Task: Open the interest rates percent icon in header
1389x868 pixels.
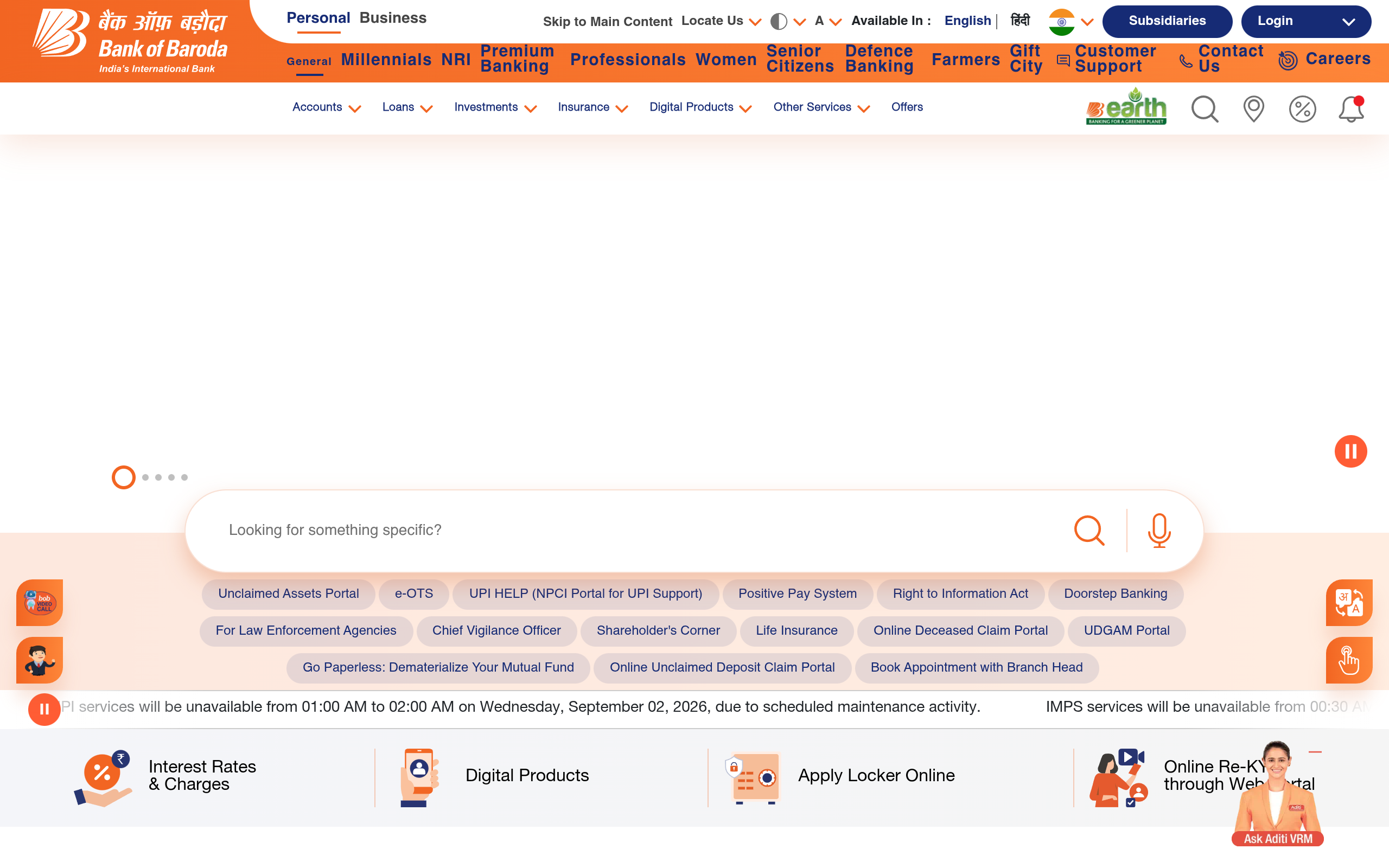Action: pyautogui.click(x=1302, y=108)
